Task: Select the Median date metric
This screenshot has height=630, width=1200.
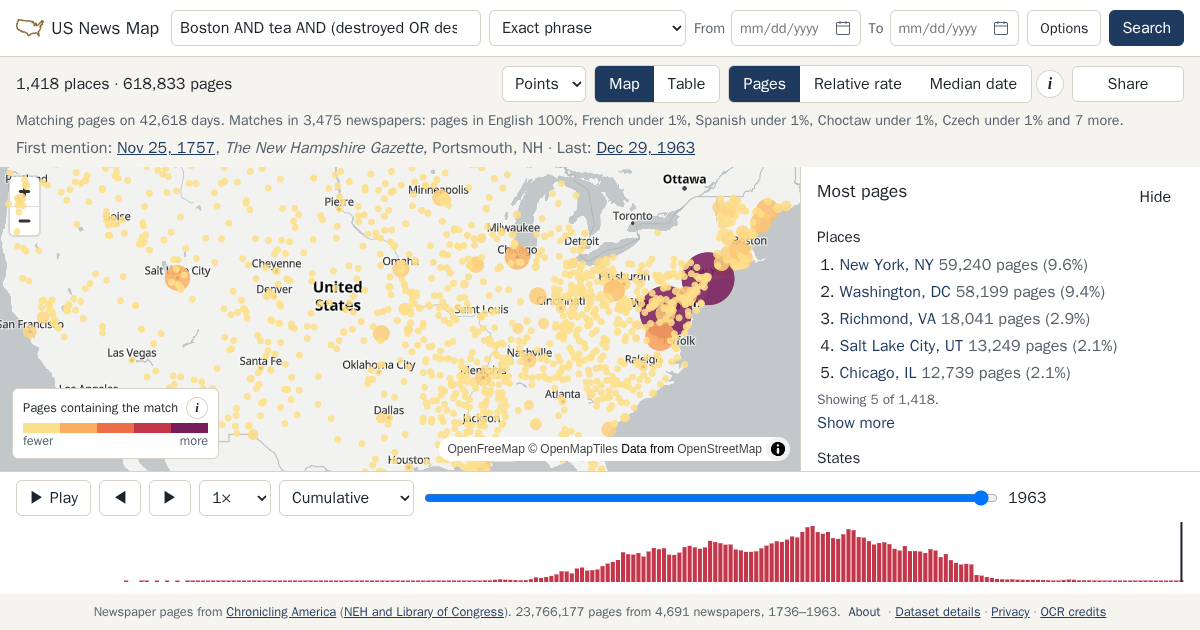Action: (973, 84)
